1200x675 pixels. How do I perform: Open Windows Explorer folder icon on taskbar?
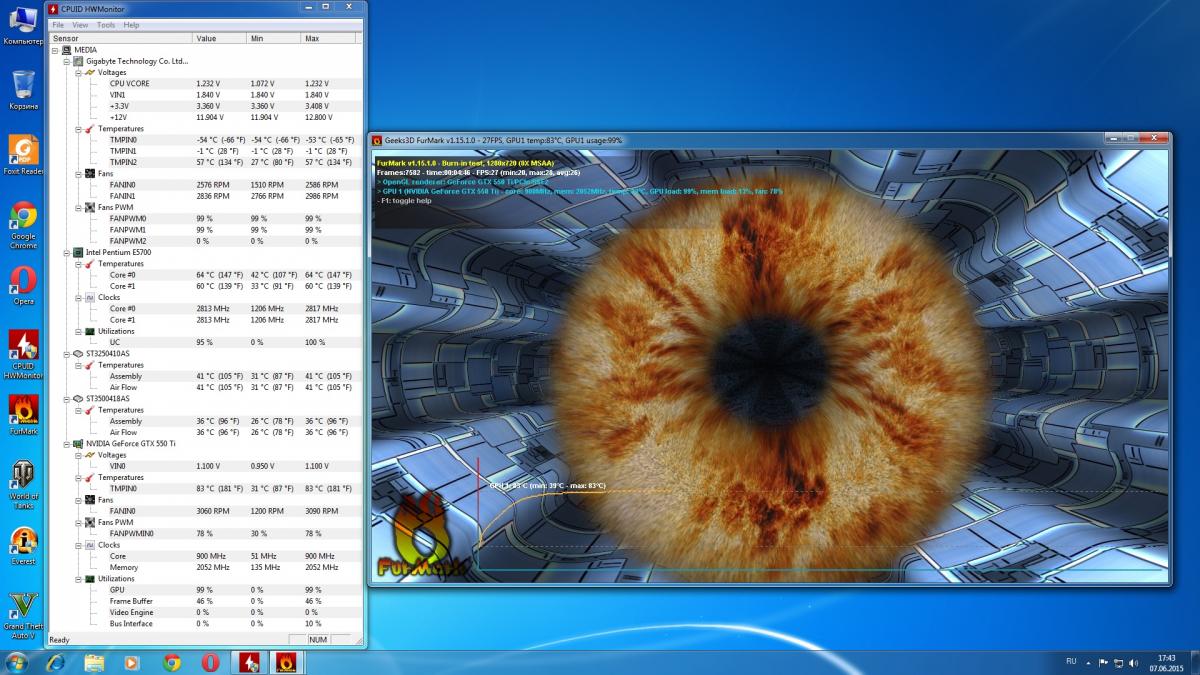point(94,662)
